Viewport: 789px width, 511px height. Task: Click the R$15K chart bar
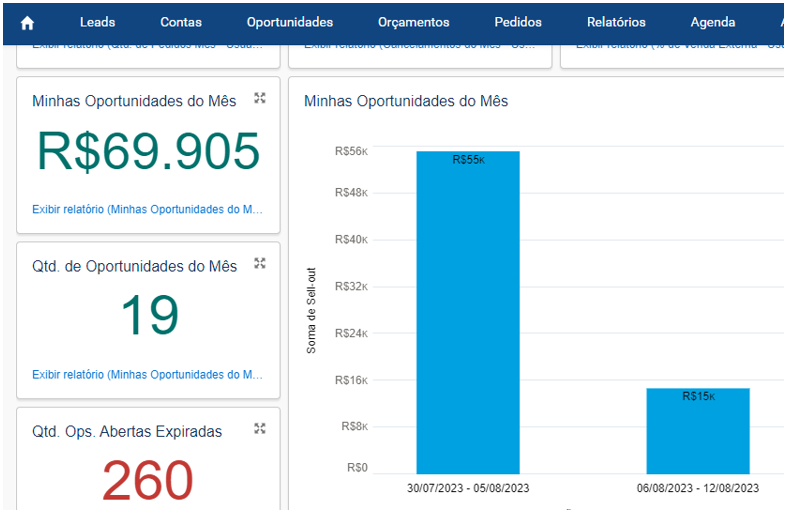[x=697, y=431]
